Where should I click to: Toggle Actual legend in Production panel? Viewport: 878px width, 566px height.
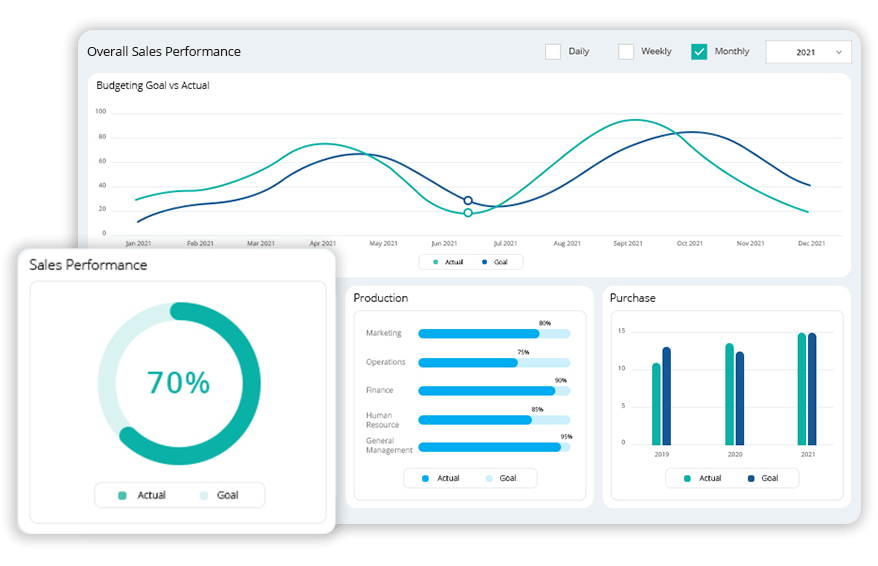(x=426, y=478)
